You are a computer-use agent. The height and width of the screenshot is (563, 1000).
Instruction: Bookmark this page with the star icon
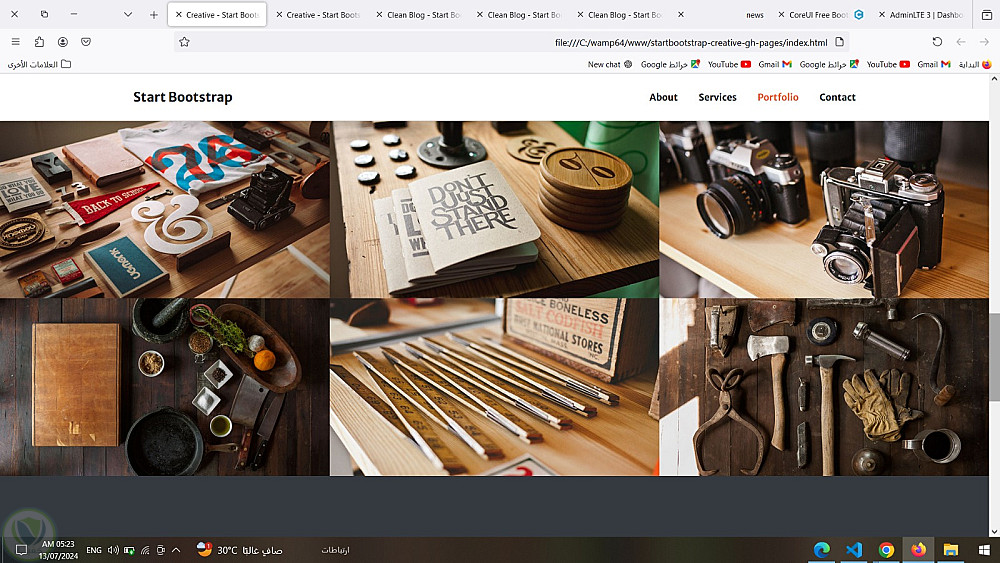tap(184, 42)
